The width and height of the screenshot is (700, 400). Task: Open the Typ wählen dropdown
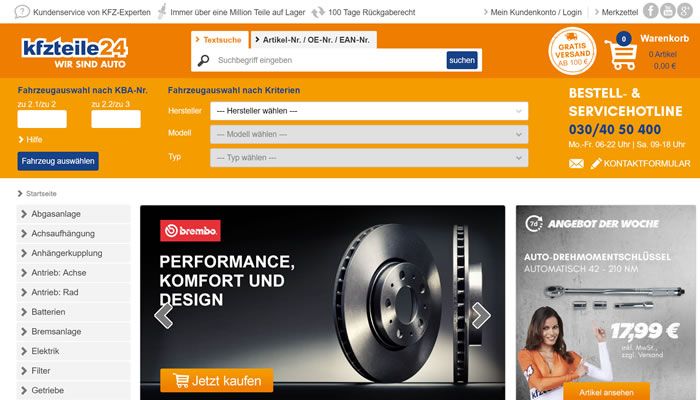click(x=369, y=158)
